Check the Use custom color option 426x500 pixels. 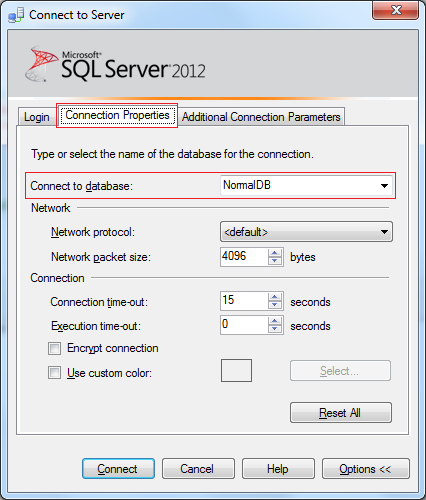(54, 373)
